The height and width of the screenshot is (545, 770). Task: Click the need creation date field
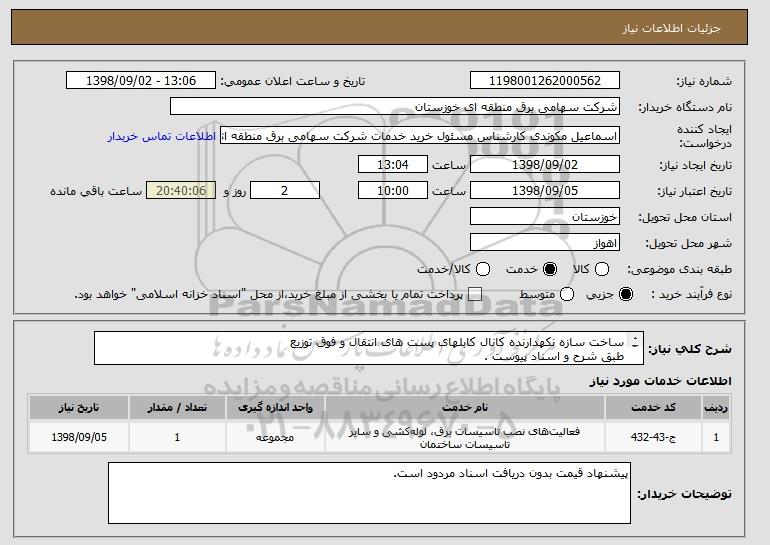(x=544, y=164)
